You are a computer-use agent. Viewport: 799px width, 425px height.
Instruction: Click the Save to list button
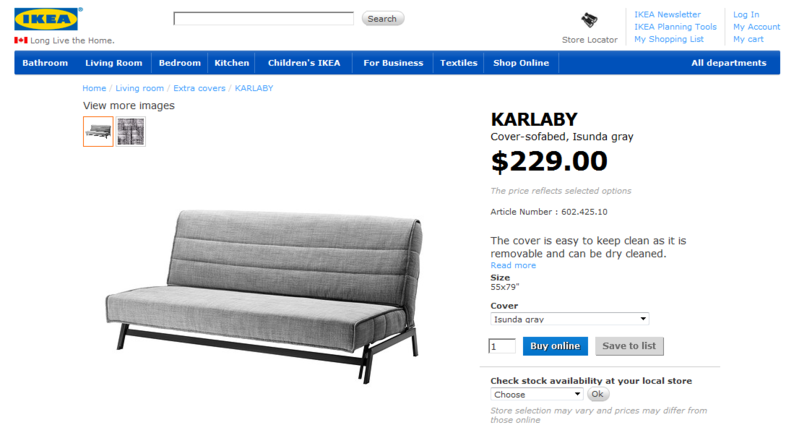point(629,346)
